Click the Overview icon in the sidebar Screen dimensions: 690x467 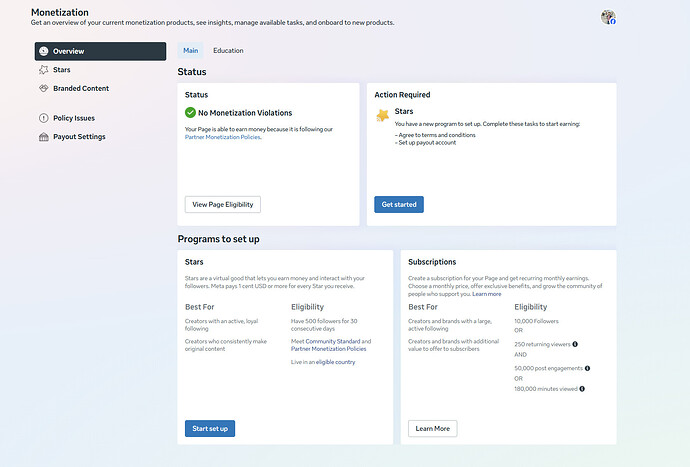click(43, 51)
